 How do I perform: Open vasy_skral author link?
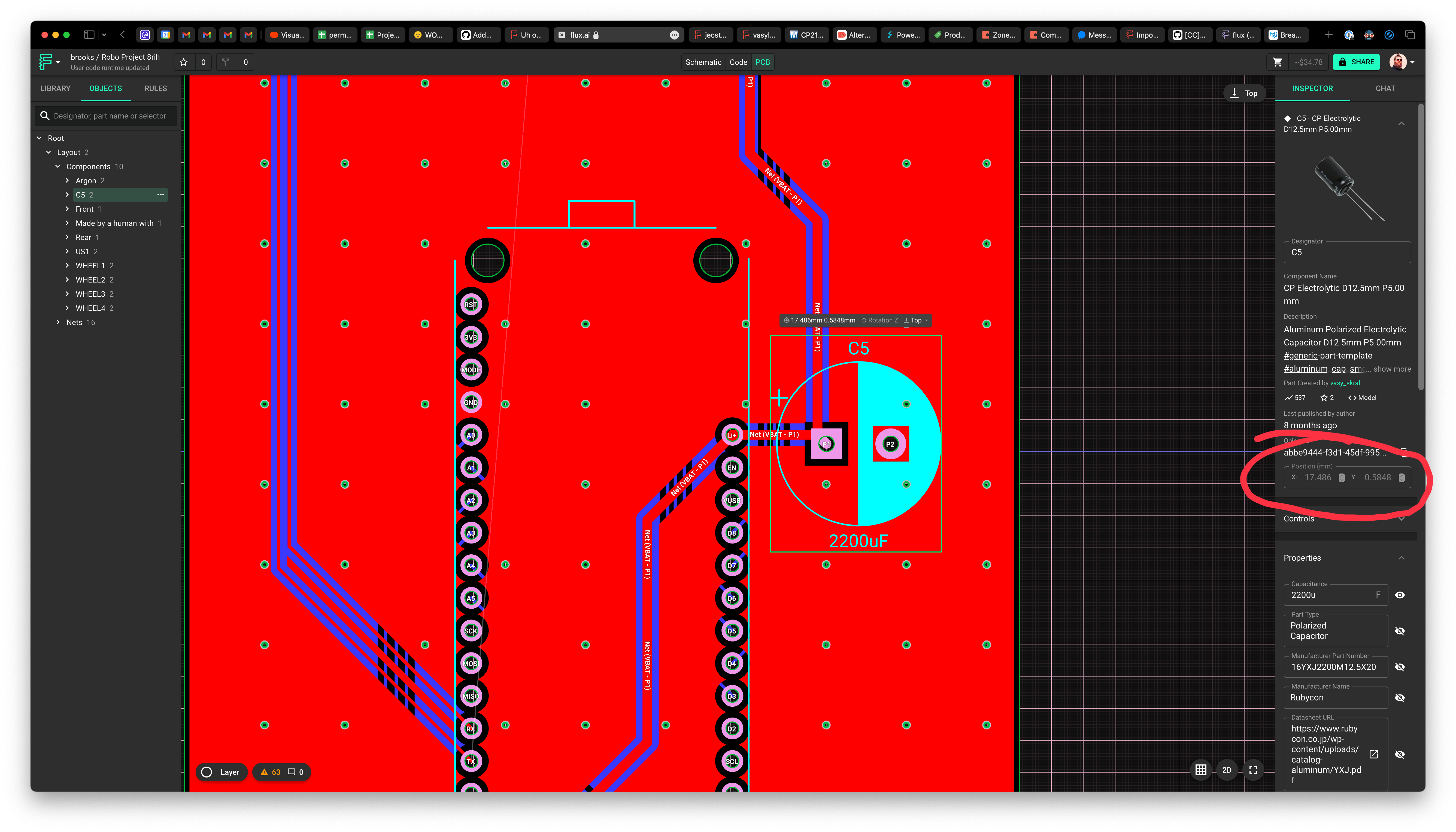(x=1345, y=383)
